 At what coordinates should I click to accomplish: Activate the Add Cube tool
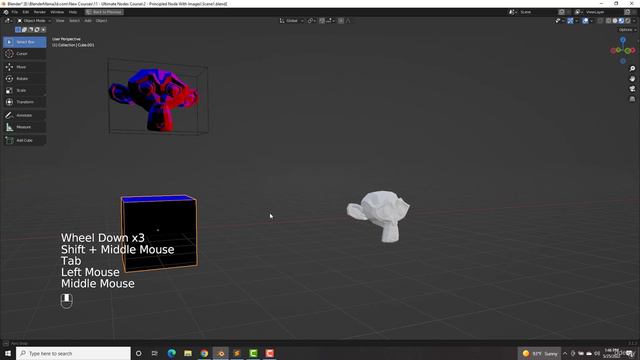click(x=24, y=140)
